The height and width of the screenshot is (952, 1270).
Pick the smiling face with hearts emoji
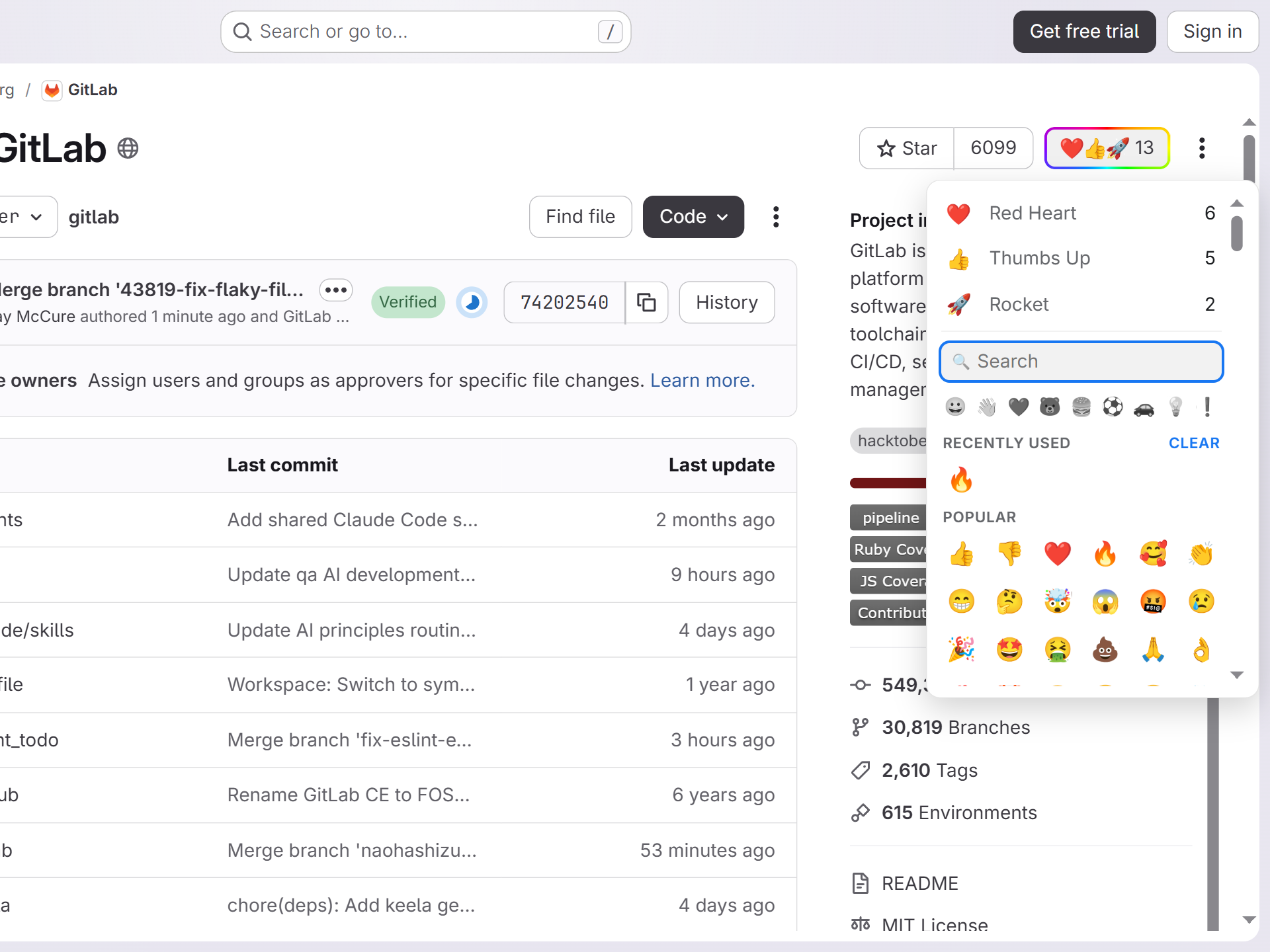point(1153,553)
